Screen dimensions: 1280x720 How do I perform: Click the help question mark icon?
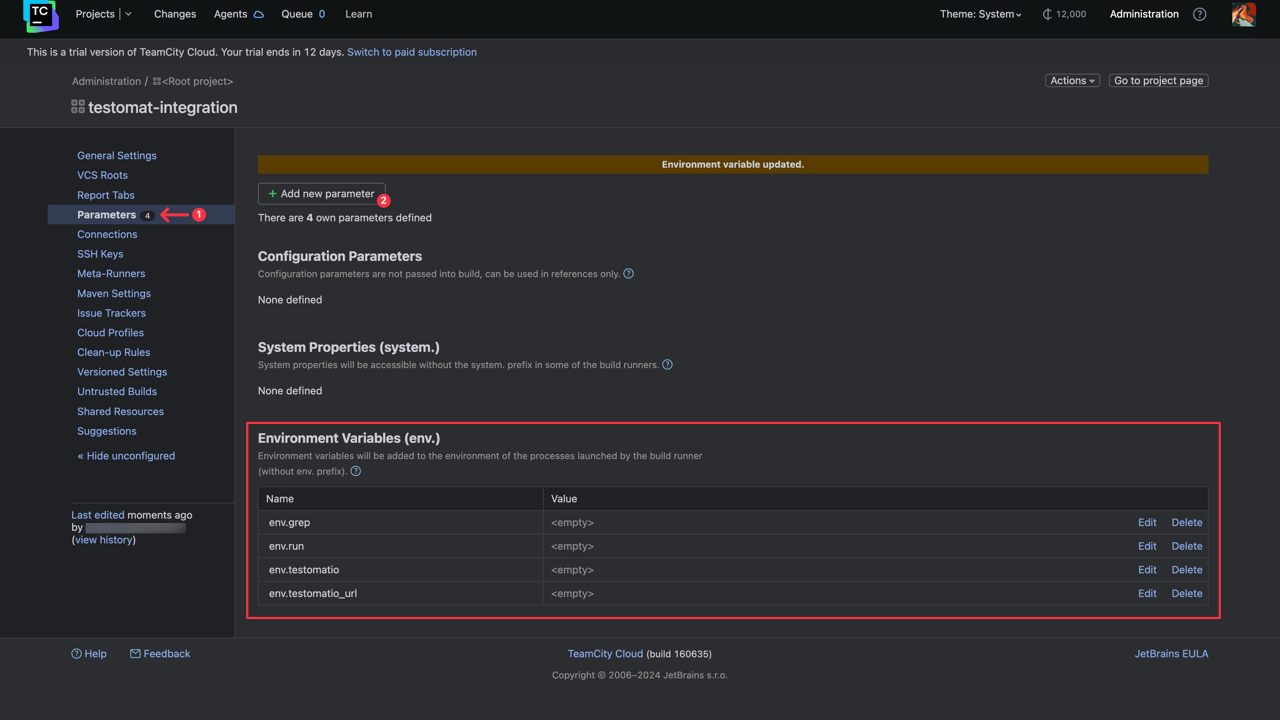(1199, 14)
